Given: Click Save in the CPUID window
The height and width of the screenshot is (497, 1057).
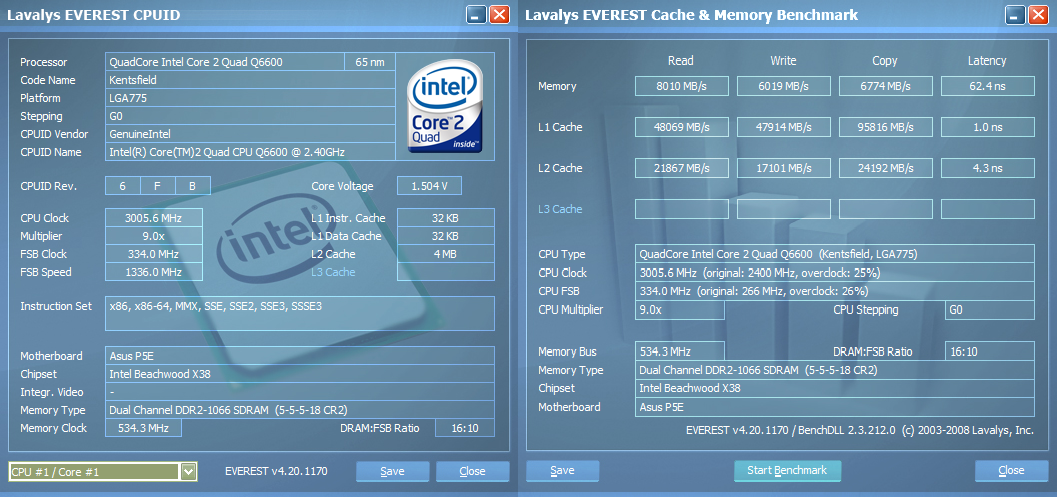Looking at the screenshot, I should (x=392, y=471).
